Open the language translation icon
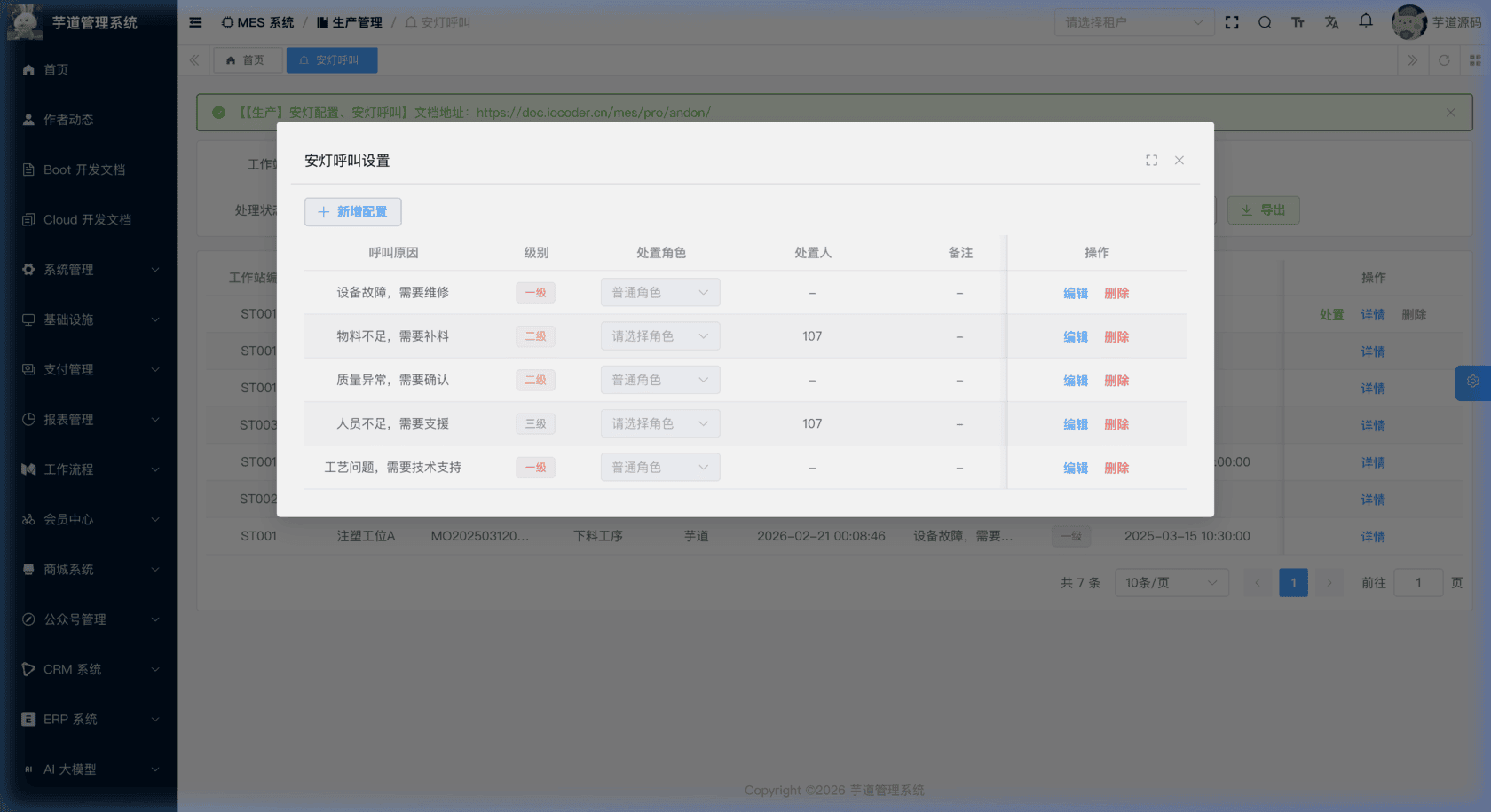Viewport: 1491px width, 812px height. (x=1331, y=22)
